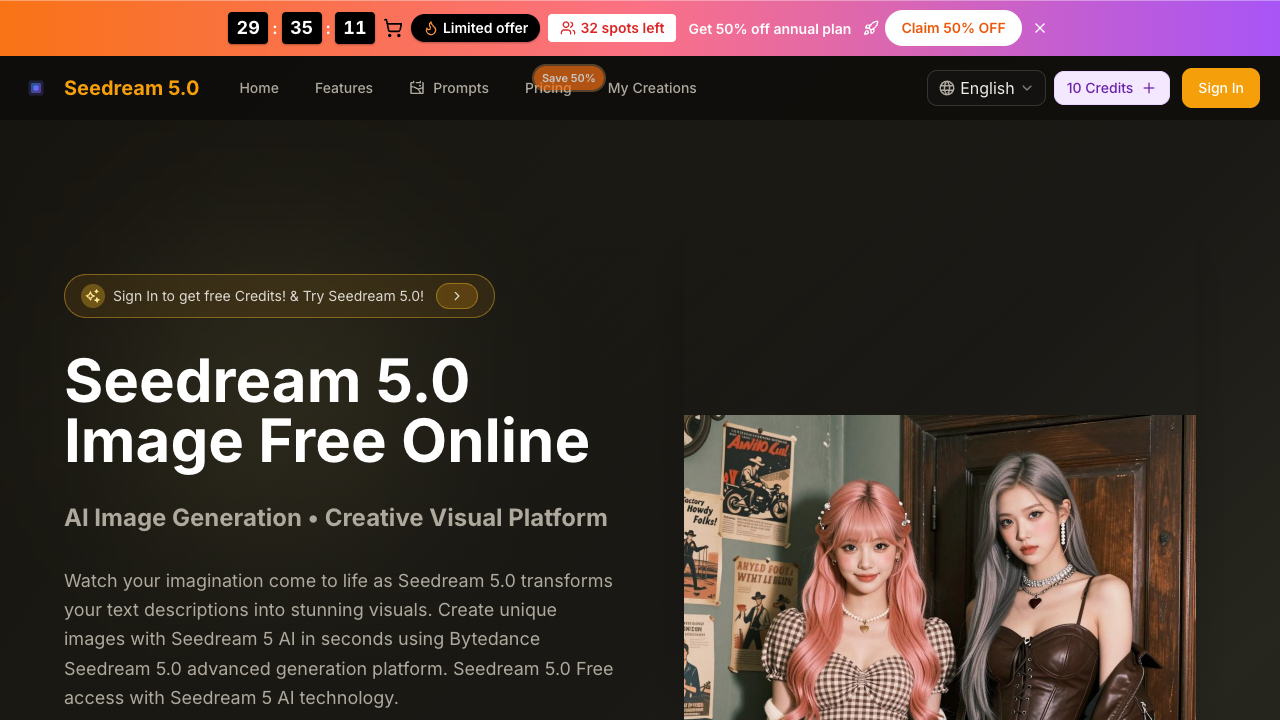Go to My Creations
The height and width of the screenshot is (720, 1280).
click(x=652, y=88)
